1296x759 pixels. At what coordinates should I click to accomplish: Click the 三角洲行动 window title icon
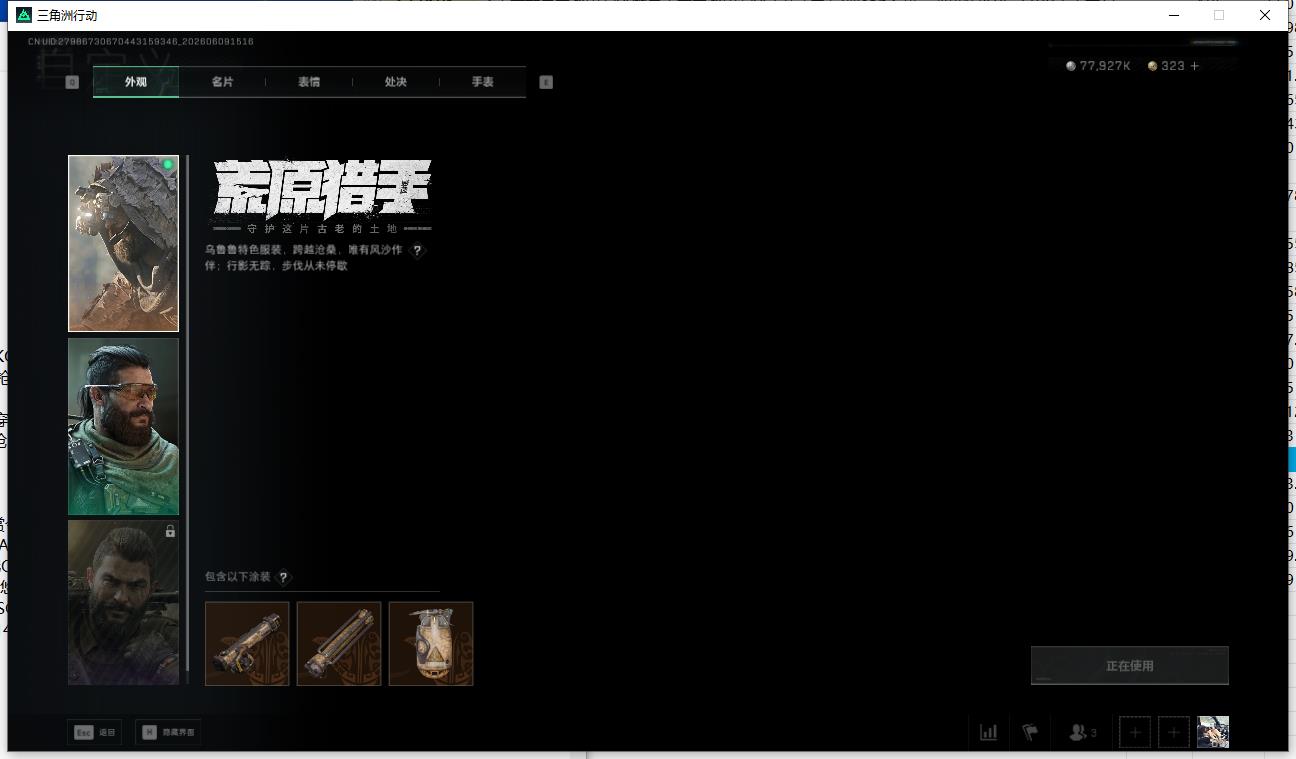pyautogui.click(x=24, y=15)
